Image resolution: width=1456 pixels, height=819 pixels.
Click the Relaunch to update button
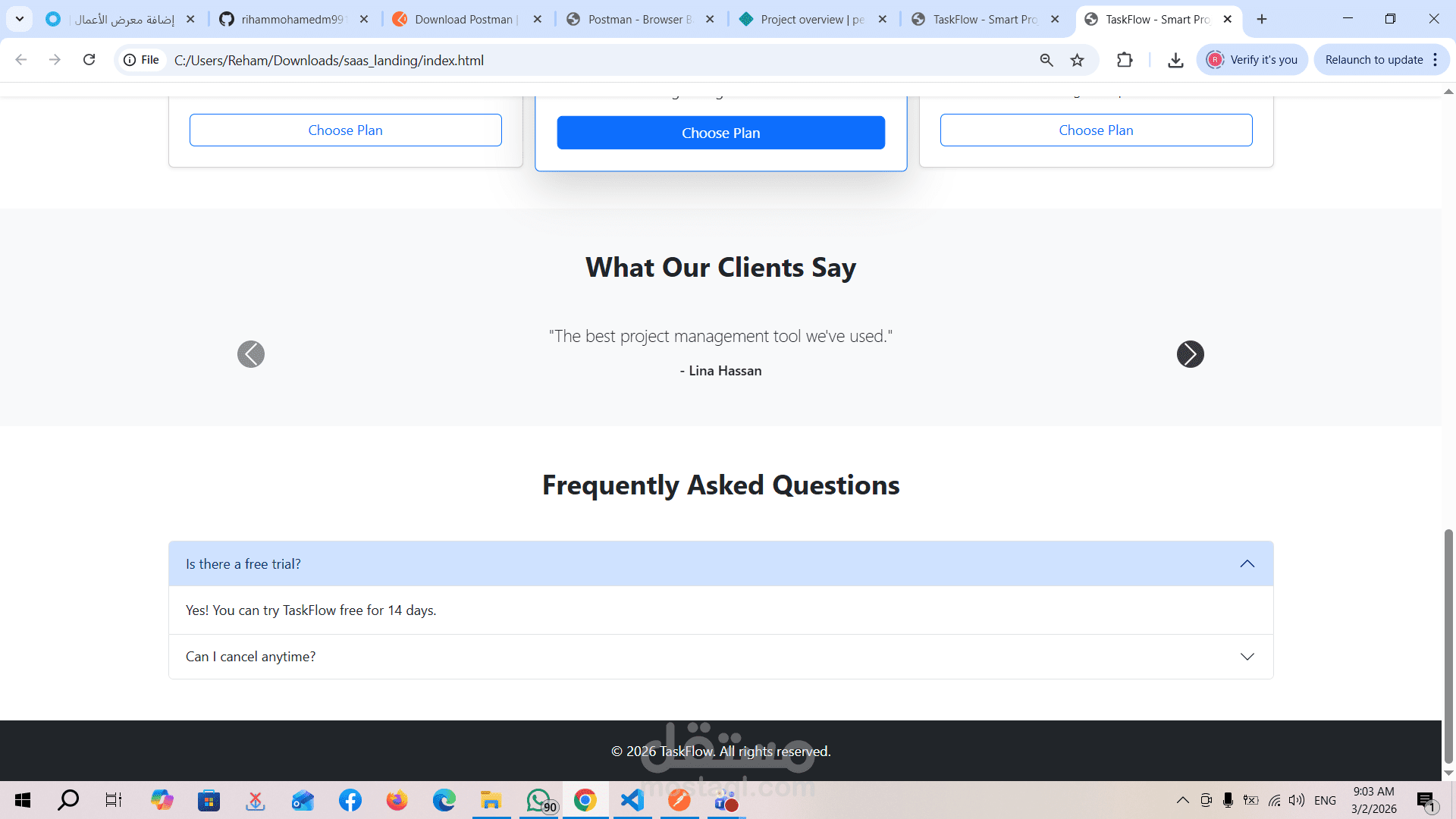pyautogui.click(x=1373, y=60)
